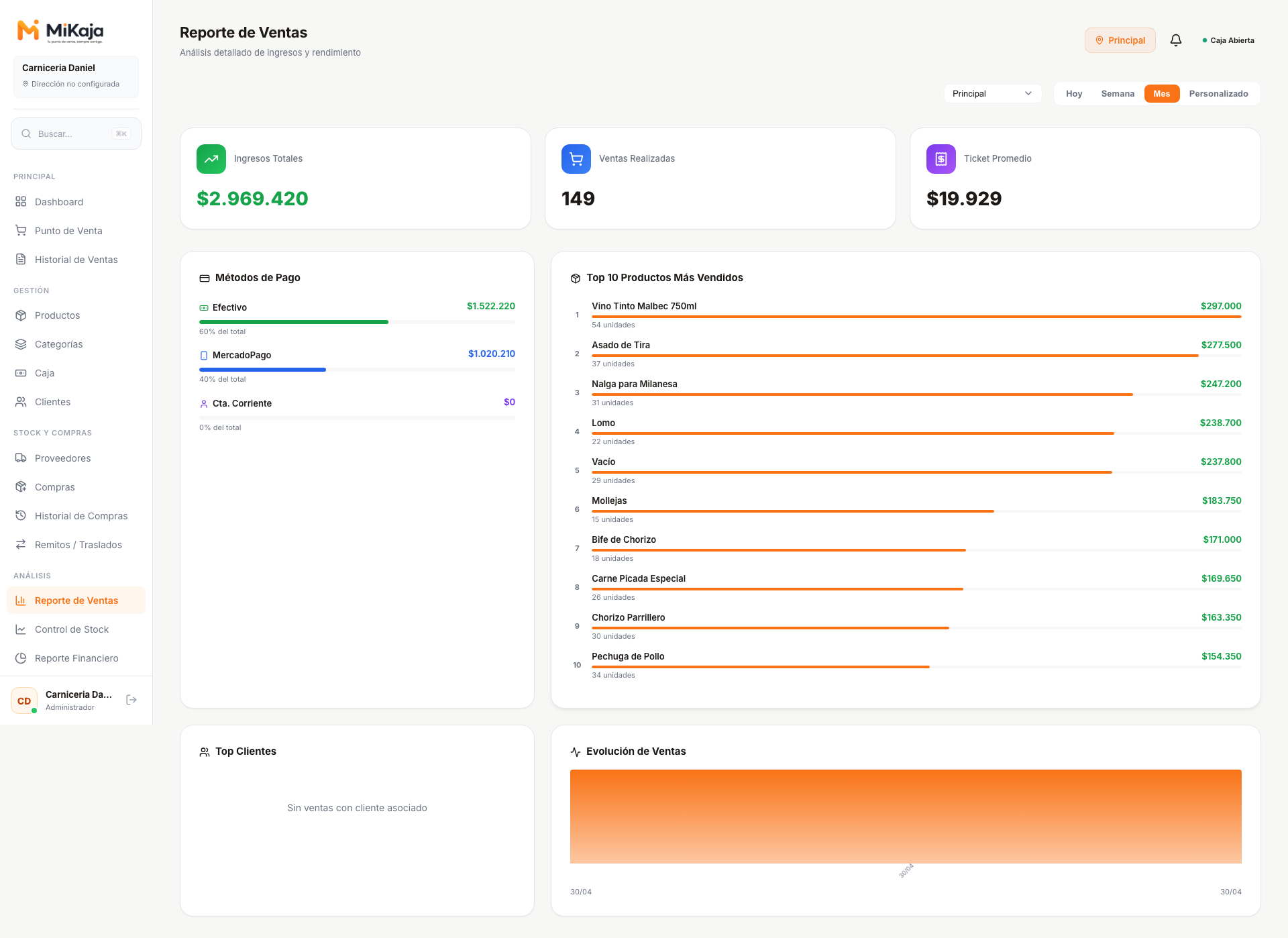Image resolution: width=1288 pixels, height=938 pixels.
Task: Click the Remitos / Traslados arrows icon
Action: point(21,544)
